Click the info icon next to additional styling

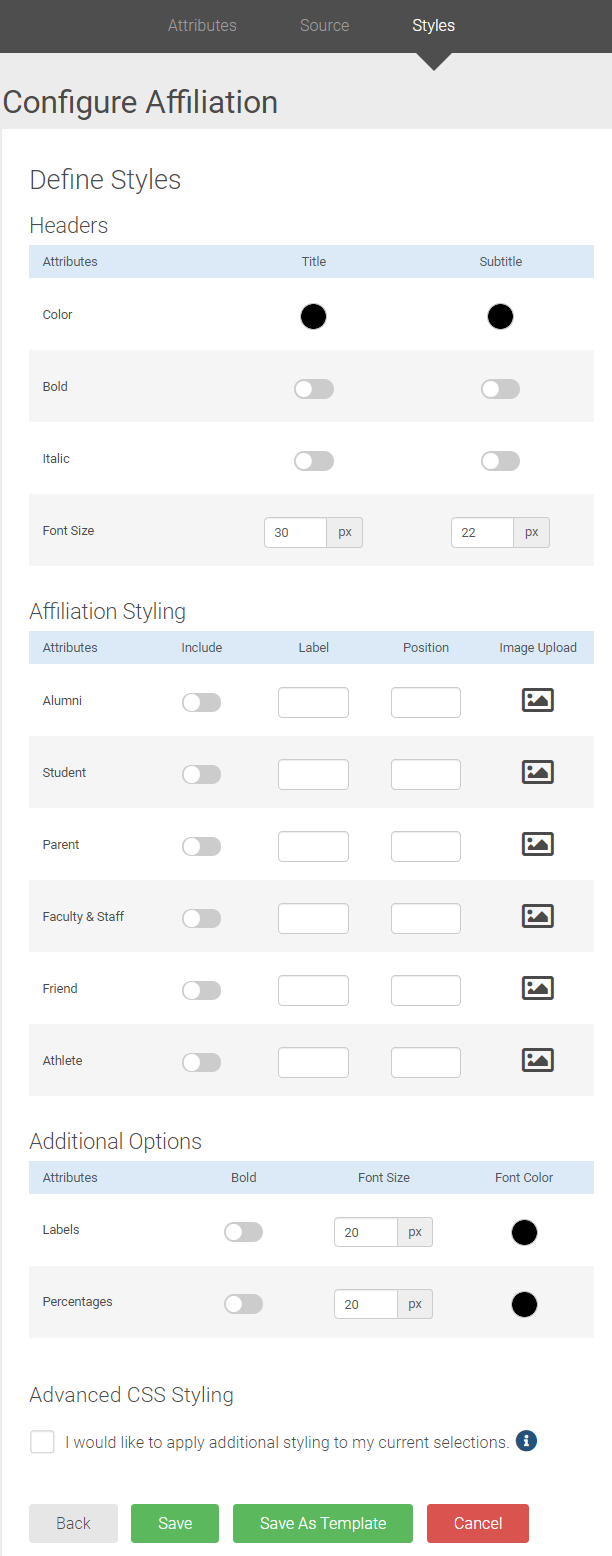[x=526, y=1441]
